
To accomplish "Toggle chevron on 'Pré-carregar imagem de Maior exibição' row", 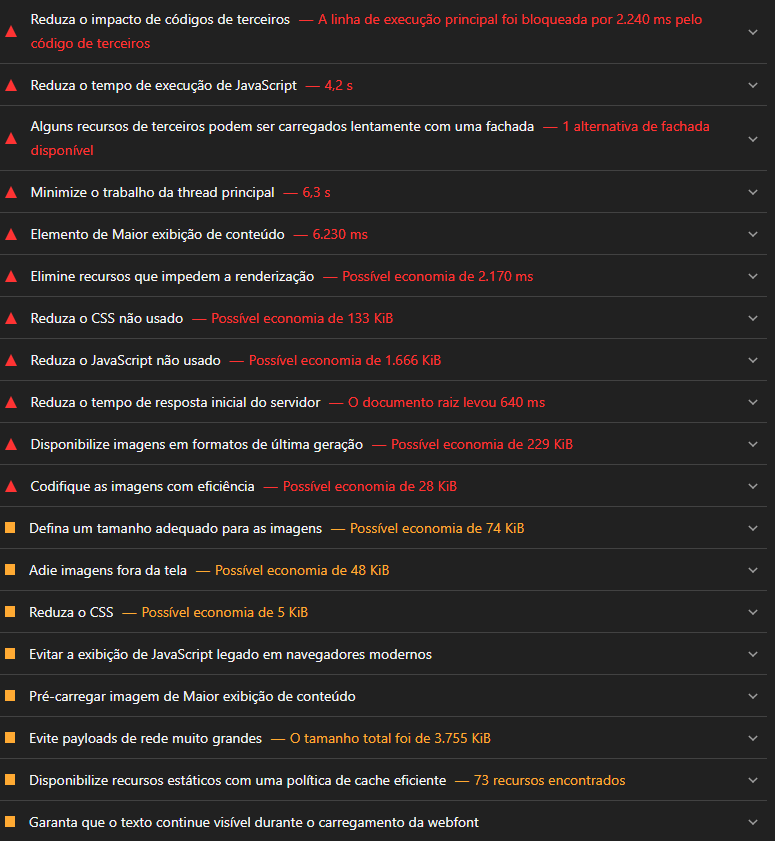I will 753,696.
